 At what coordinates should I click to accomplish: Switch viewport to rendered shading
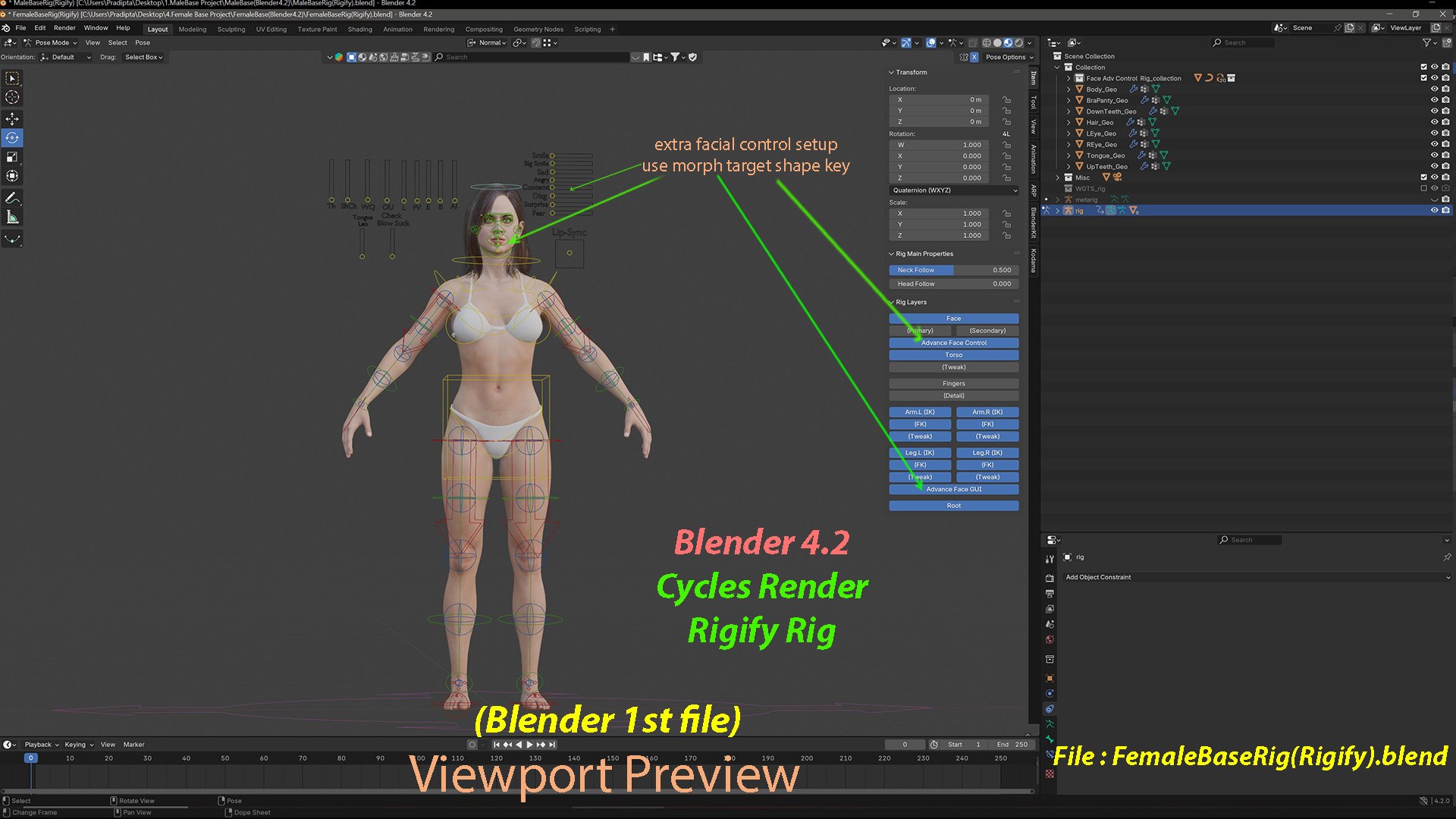1018,42
